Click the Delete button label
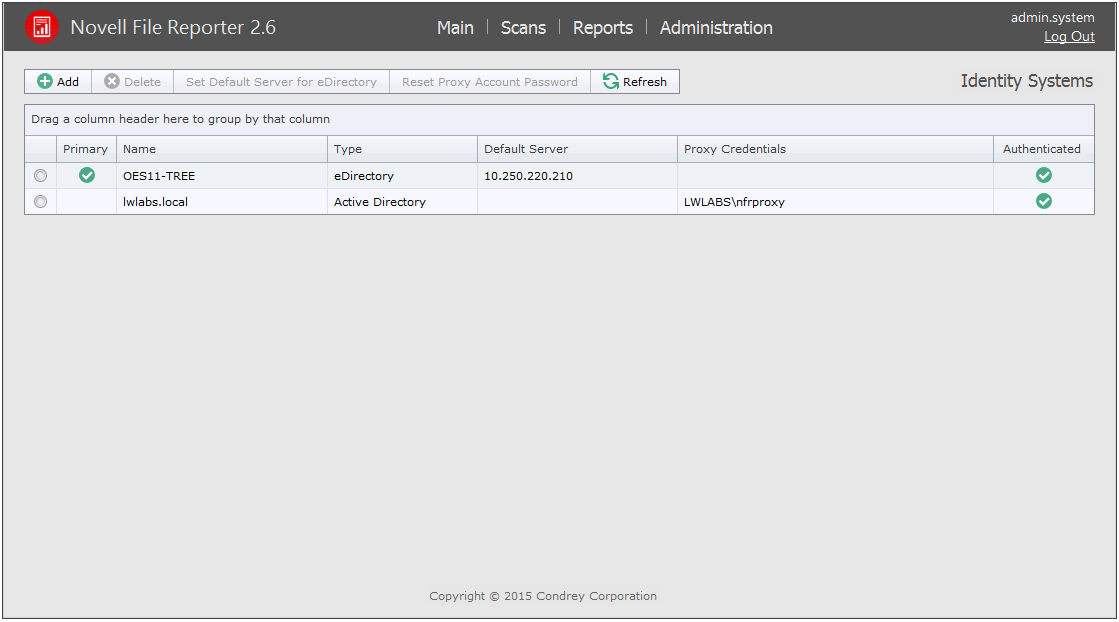This screenshot has width=1119, height=622. 143,82
